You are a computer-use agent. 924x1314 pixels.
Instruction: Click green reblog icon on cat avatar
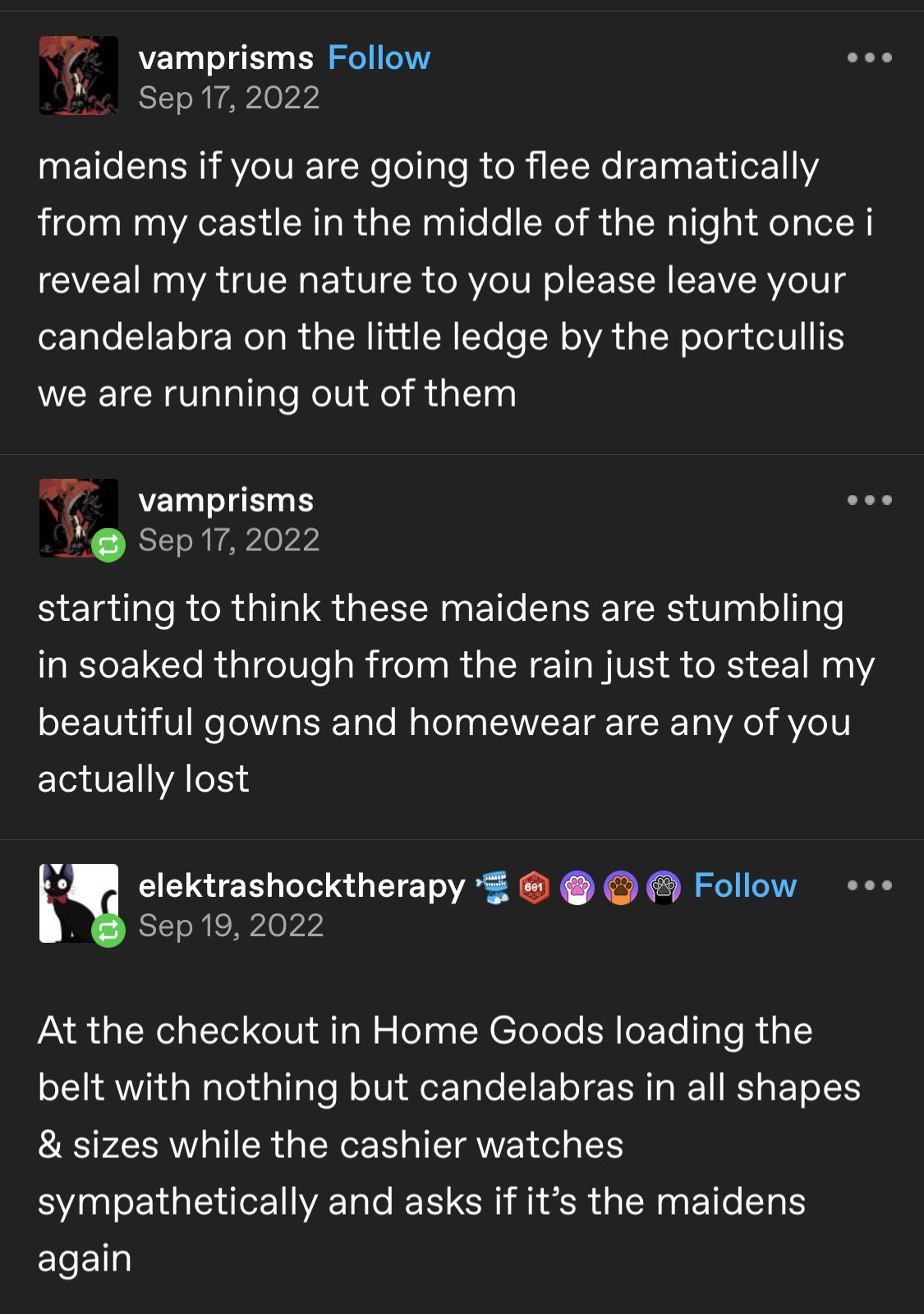tap(108, 930)
